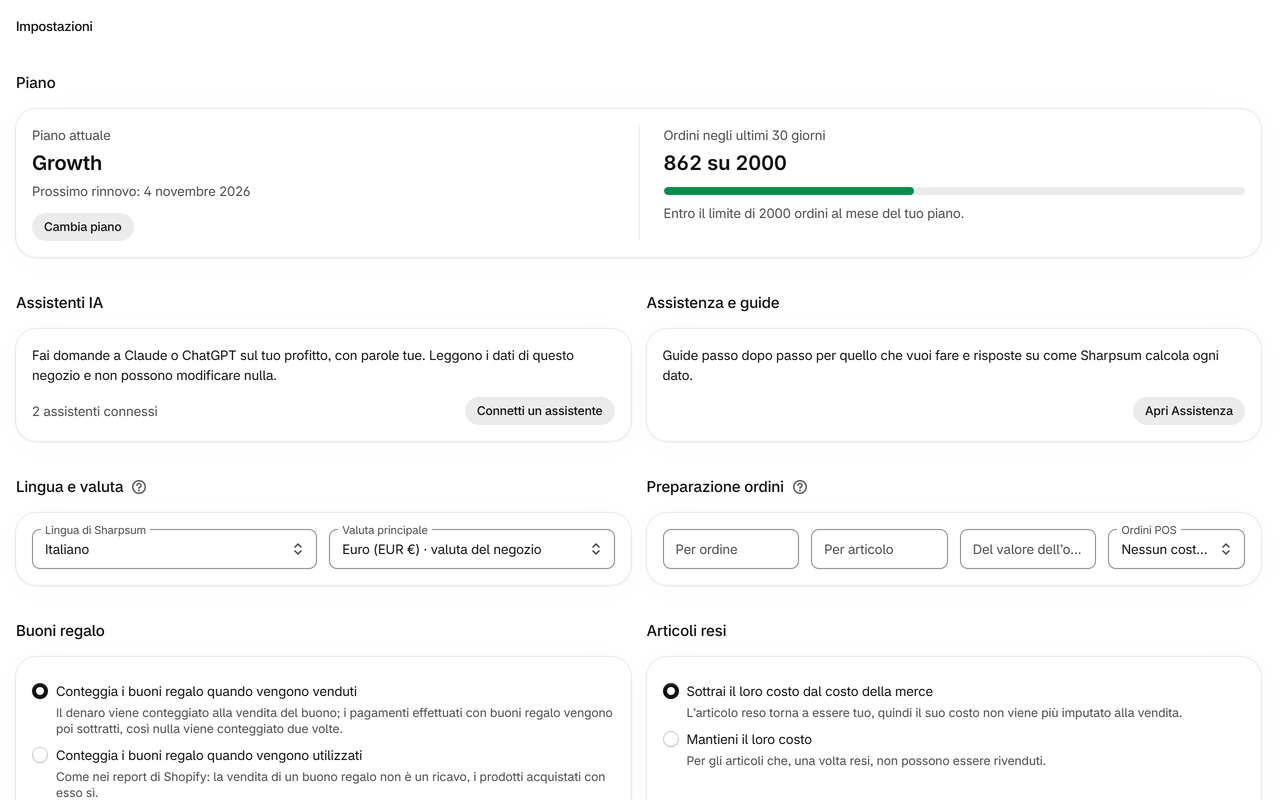
Task: Select the Mantieni il loro costo option
Action: tap(670, 739)
